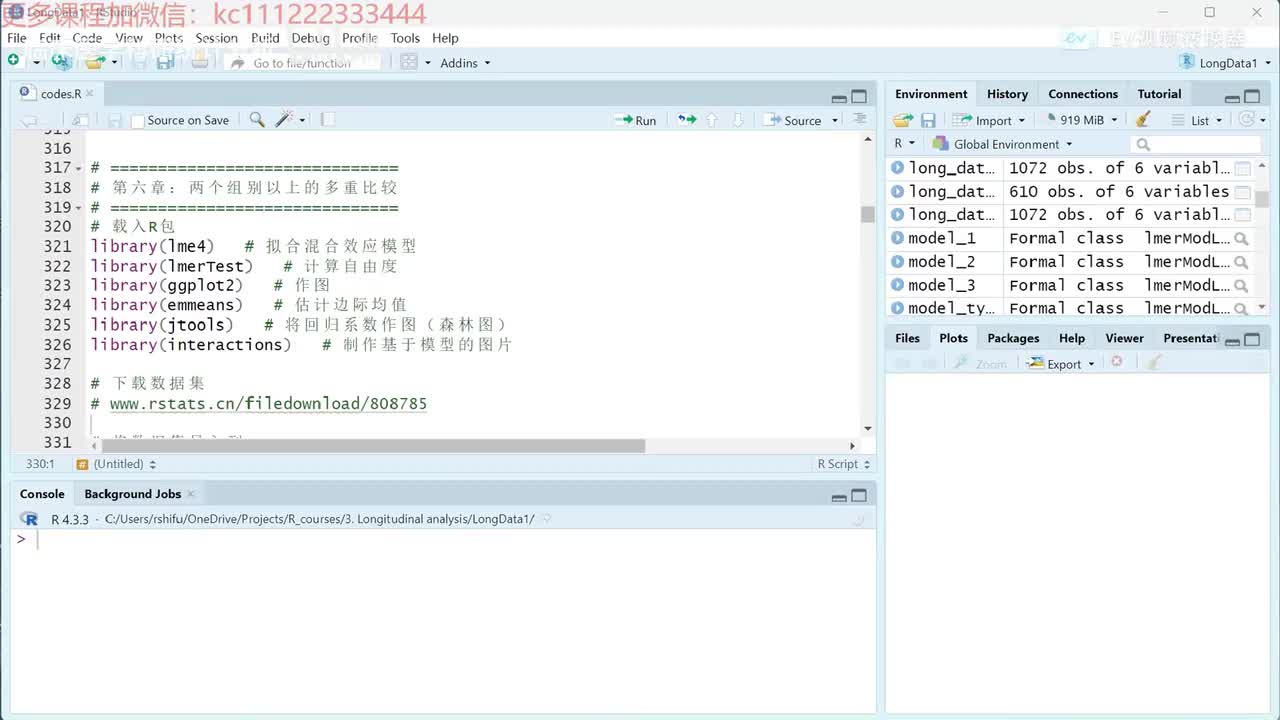The image size is (1280, 720).
Task: Open the Export dropdown in Plots pane
Action: click(x=1061, y=364)
